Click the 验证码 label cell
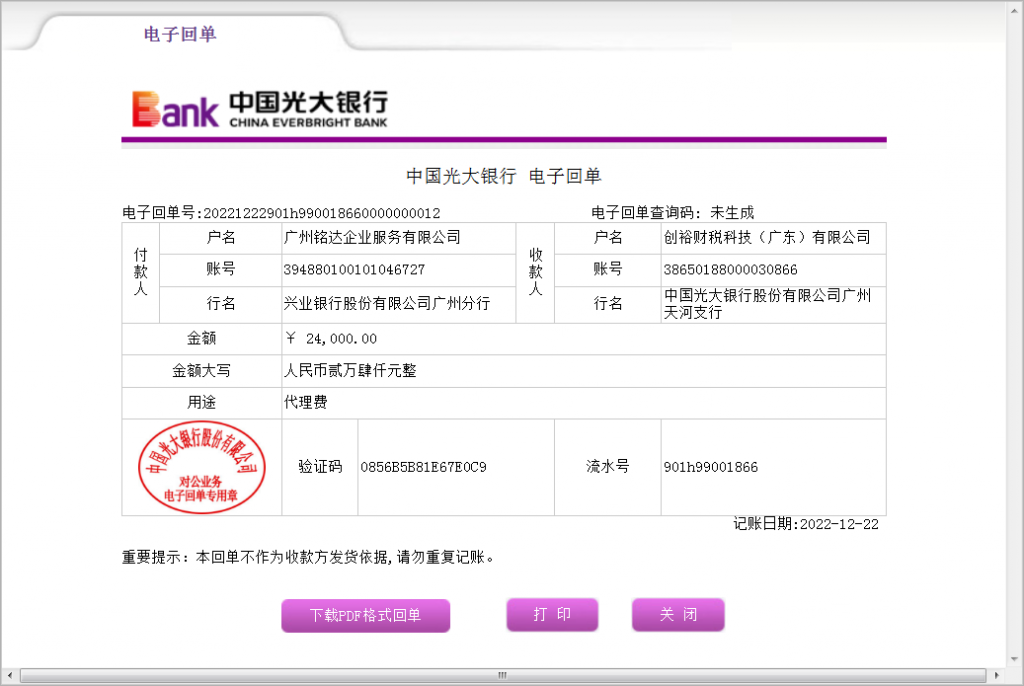The width and height of the screenshot is (1024, 686). point(320,467)
